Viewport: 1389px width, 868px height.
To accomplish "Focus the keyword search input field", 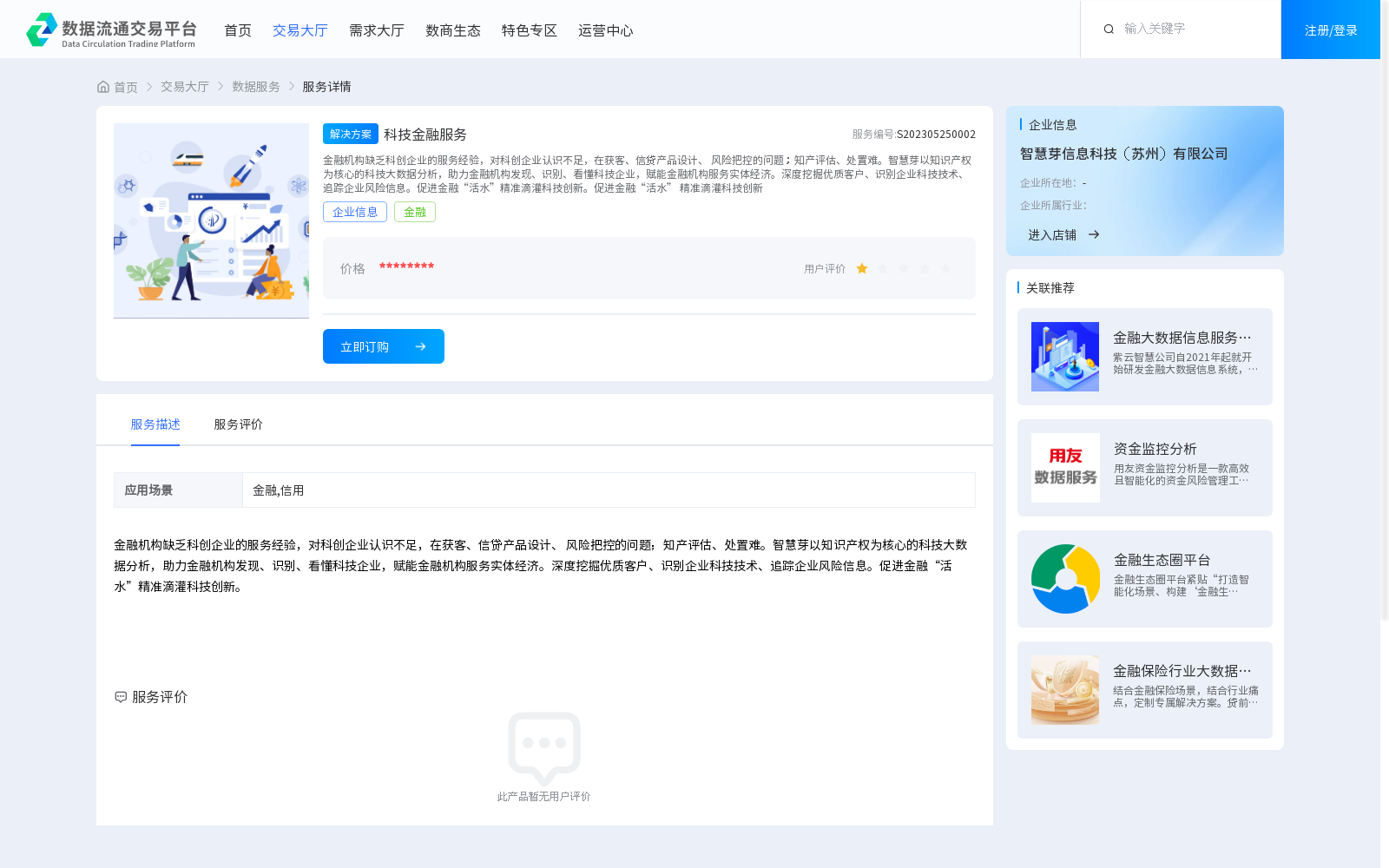I will coord(1194,30).
